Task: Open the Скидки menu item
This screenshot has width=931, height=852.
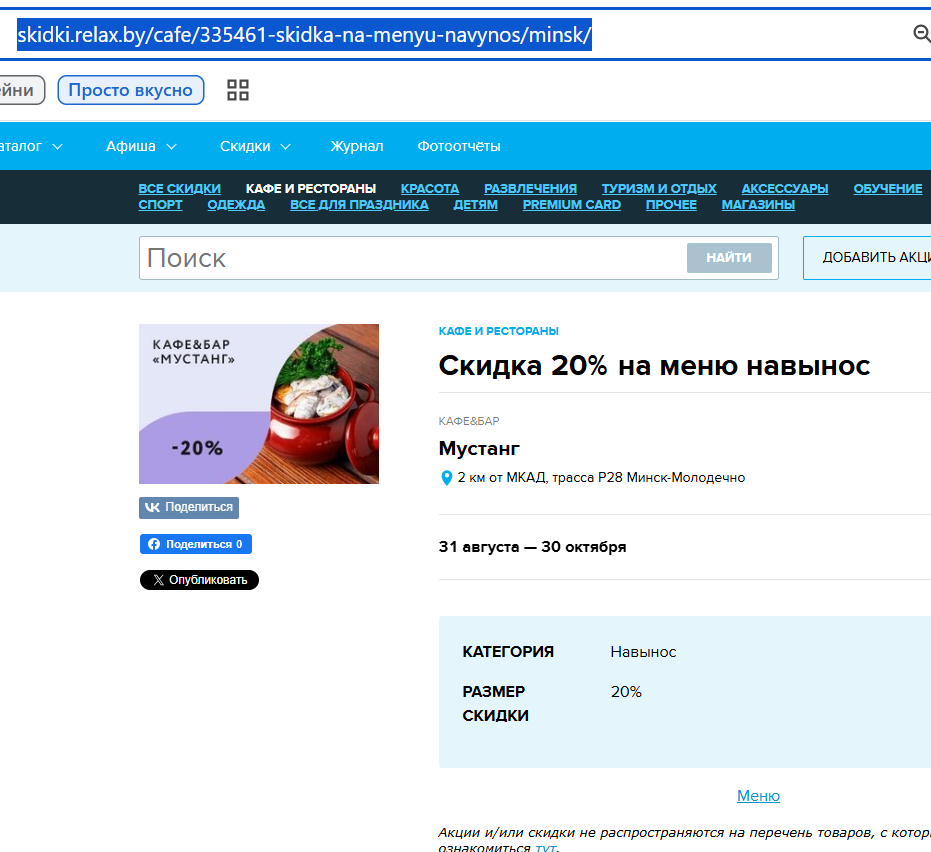Action: pyautogui.click(x=245, y=146)
